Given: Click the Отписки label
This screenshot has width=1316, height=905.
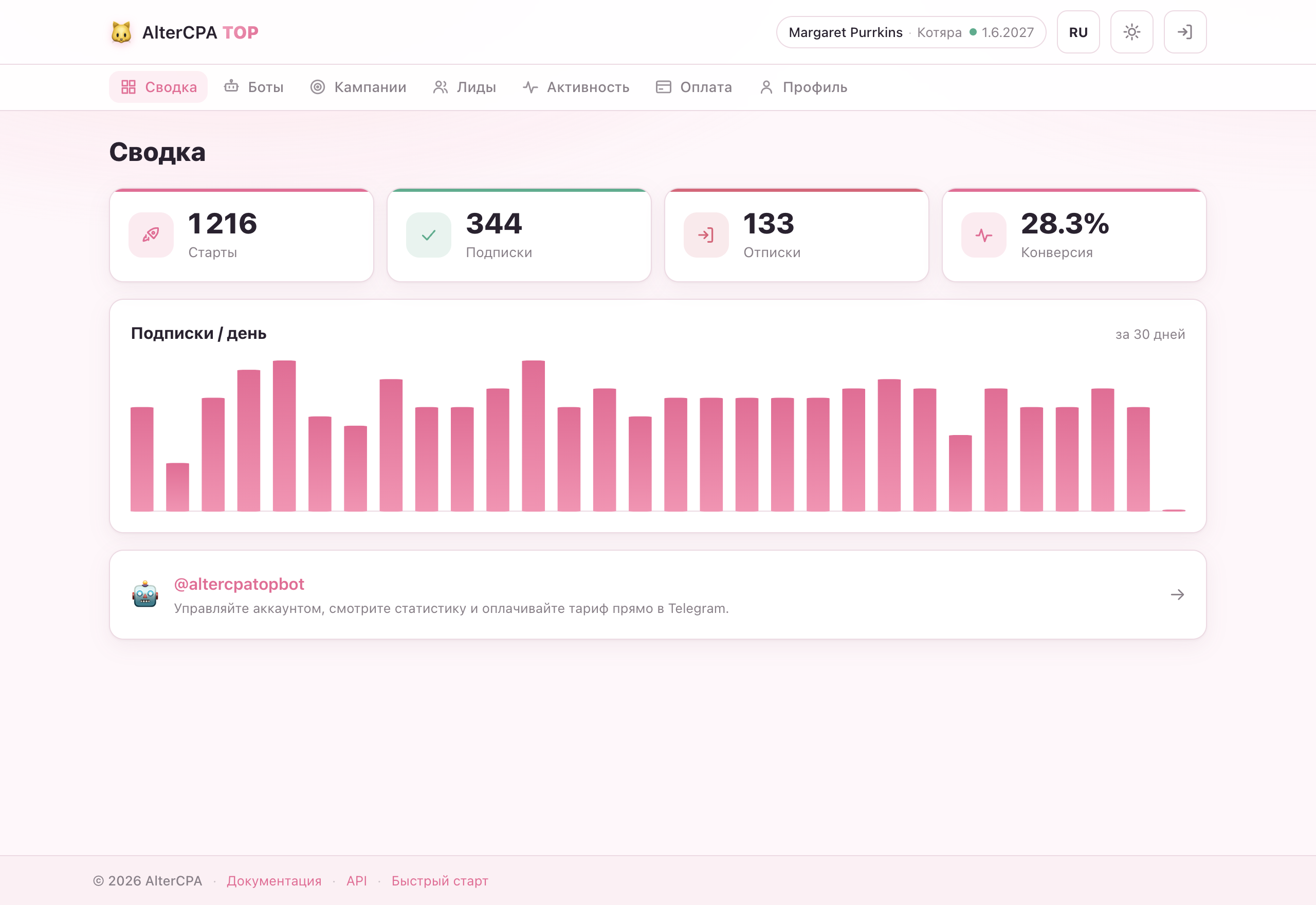Looking at the screenshot, I should (772, 252).
